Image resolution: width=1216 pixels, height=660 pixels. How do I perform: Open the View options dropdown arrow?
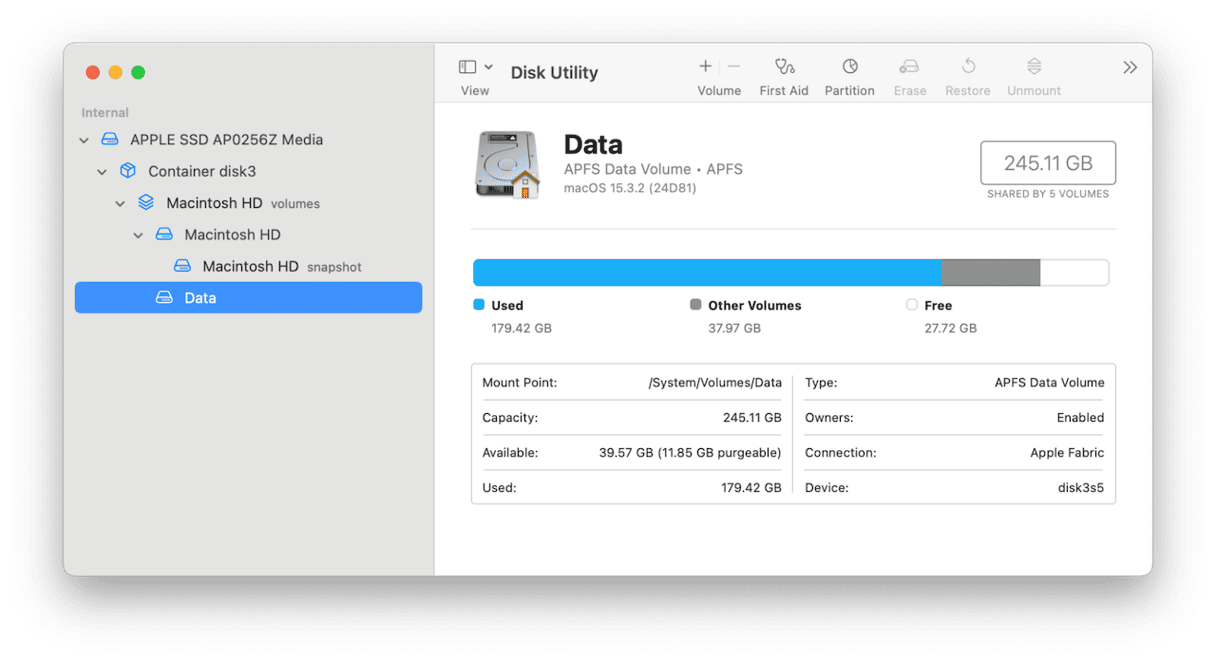[x=488, y=67]
